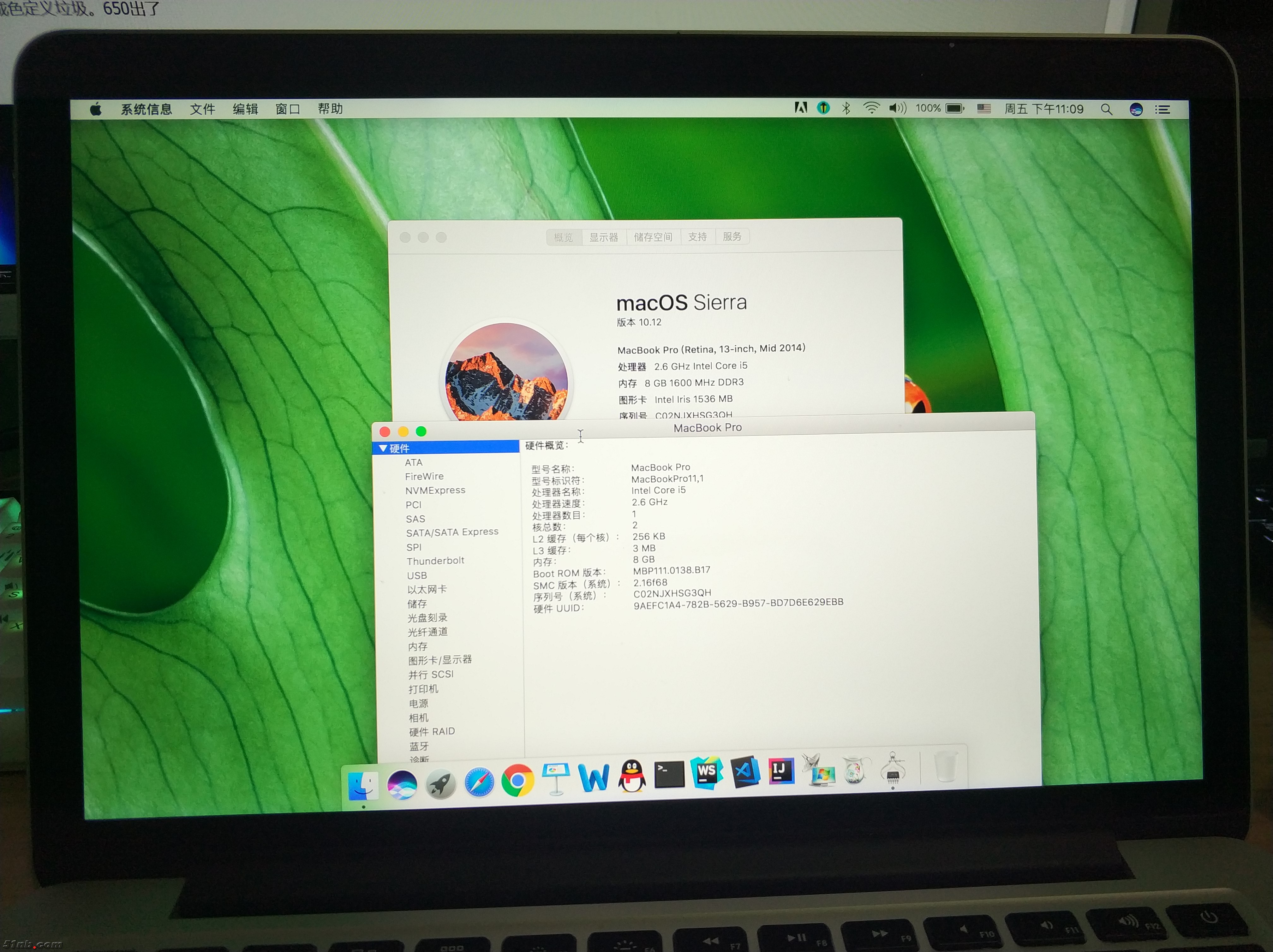
Task: Open Visual Studio Code from Dock
Action: pyautogui.click(x=745, y=771)
